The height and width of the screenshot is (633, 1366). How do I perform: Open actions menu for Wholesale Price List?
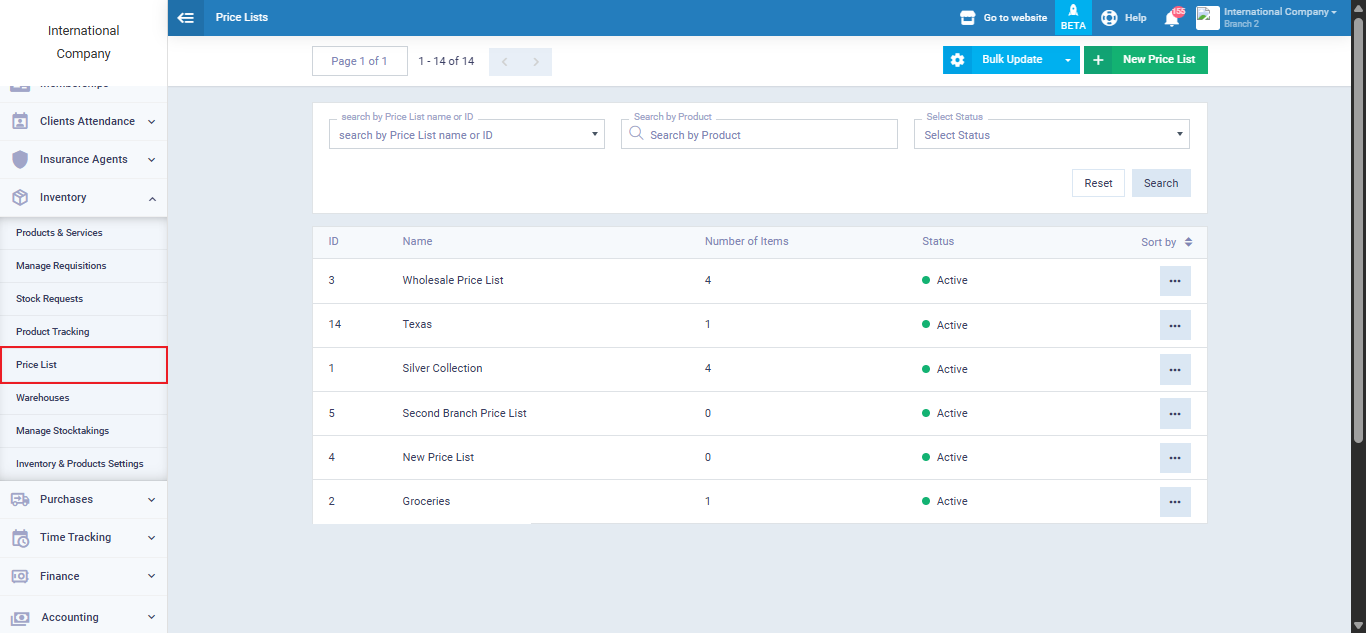(x=1175, y=281)
